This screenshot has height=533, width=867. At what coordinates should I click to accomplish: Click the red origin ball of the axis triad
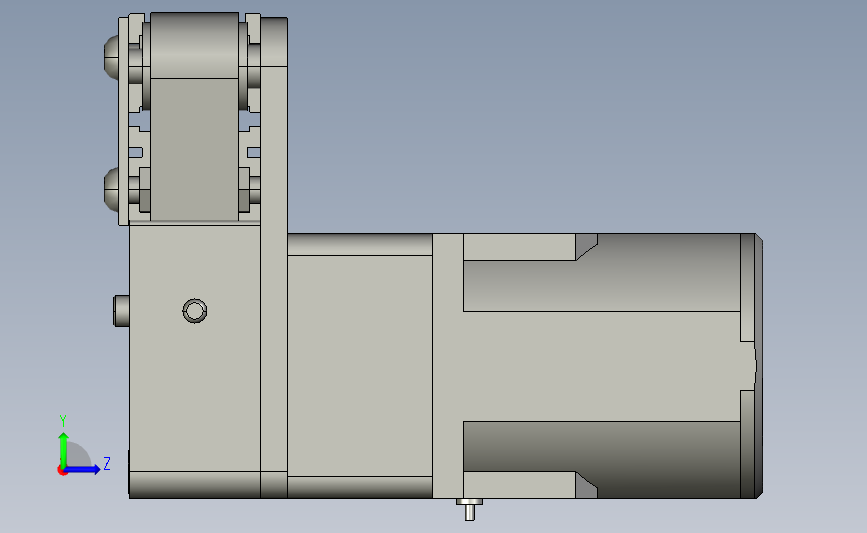62,471
